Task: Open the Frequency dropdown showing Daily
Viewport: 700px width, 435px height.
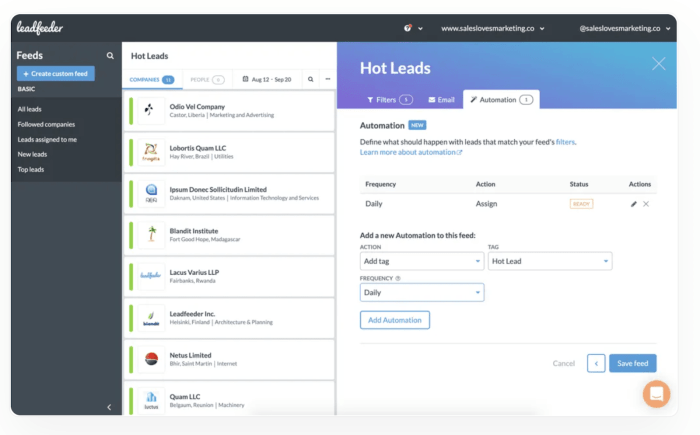Action: coord(422,293)
